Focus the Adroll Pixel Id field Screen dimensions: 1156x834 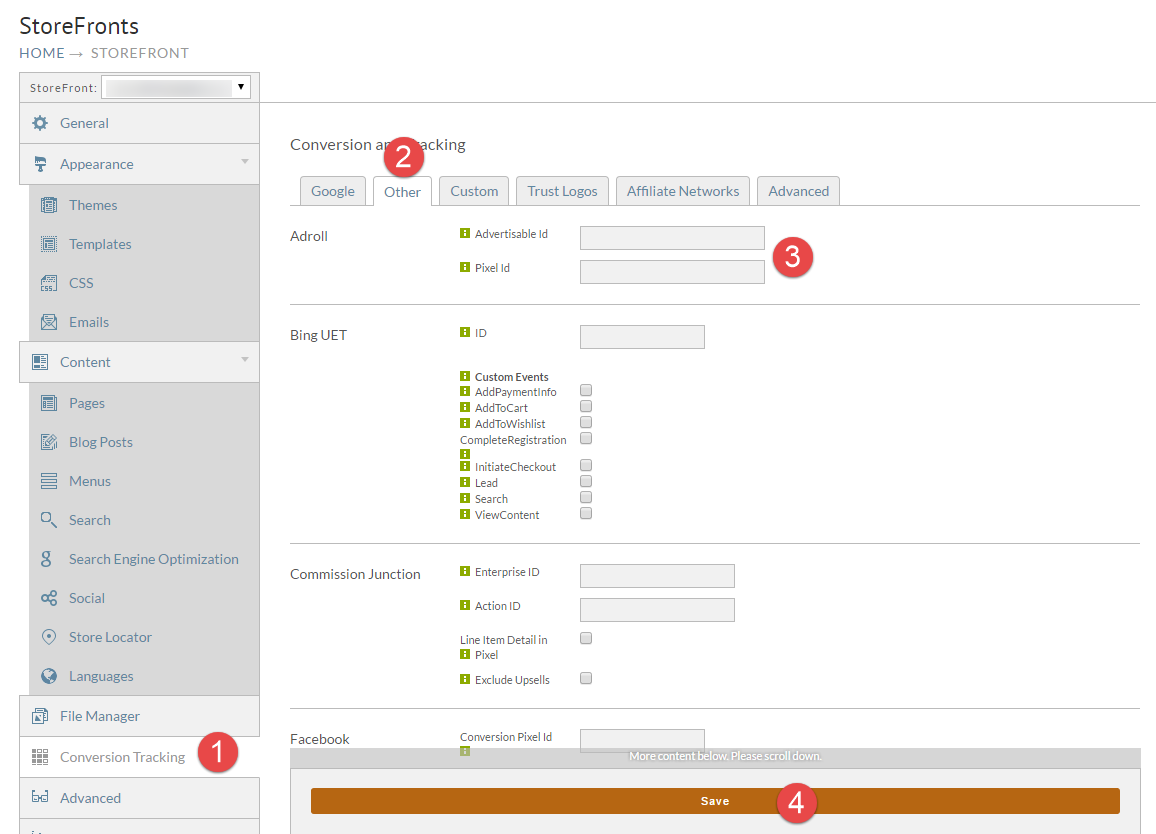tap(672, 272)
